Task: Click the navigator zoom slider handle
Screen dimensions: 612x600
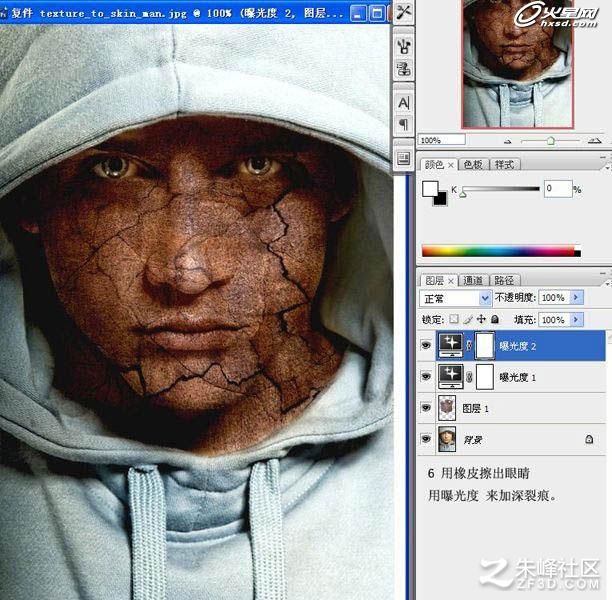Action: (x=551, y=141)
